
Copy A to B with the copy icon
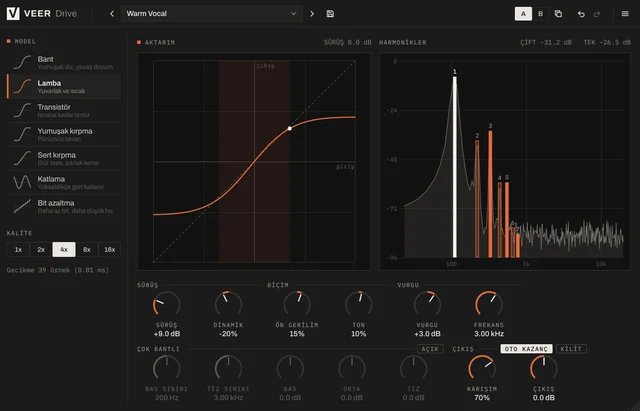click(x=558, y=13)
